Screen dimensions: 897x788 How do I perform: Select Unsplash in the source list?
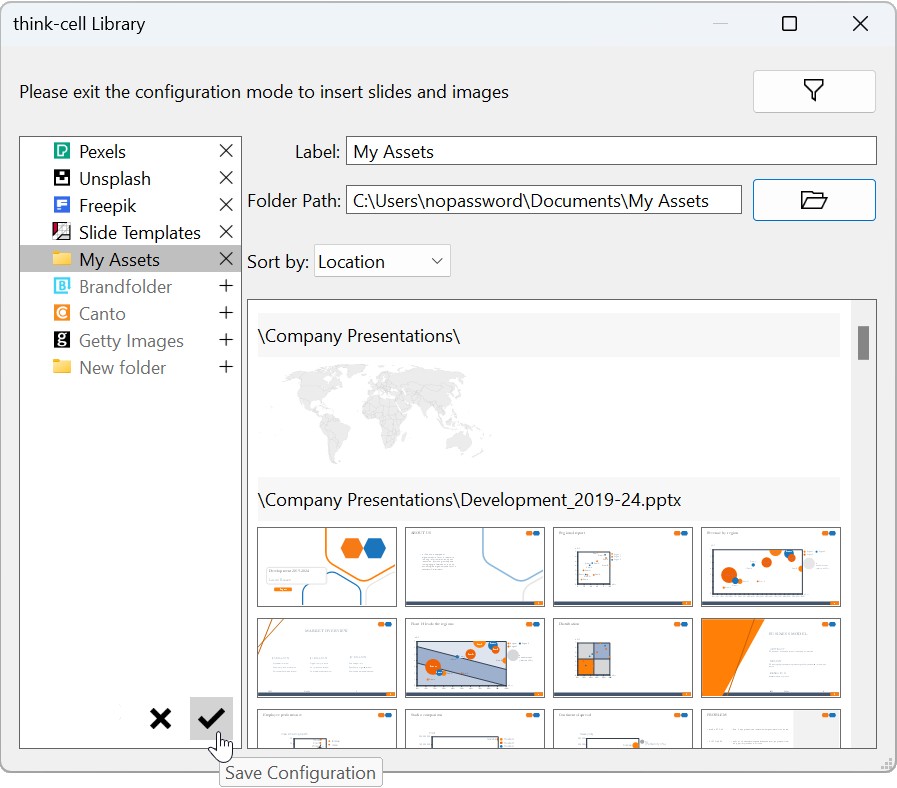(x=130, y=178)
